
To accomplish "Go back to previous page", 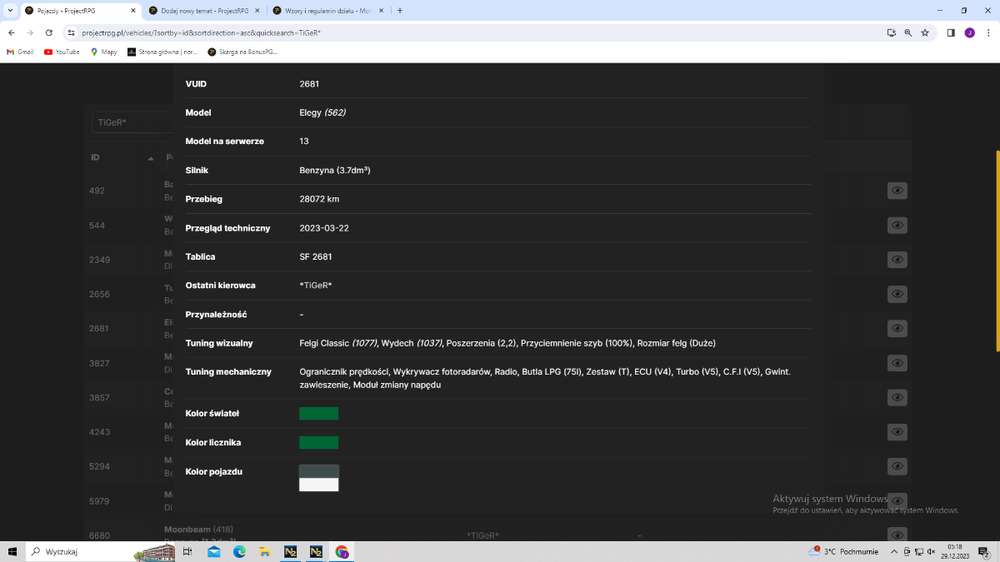I will [x=11, y=33].
